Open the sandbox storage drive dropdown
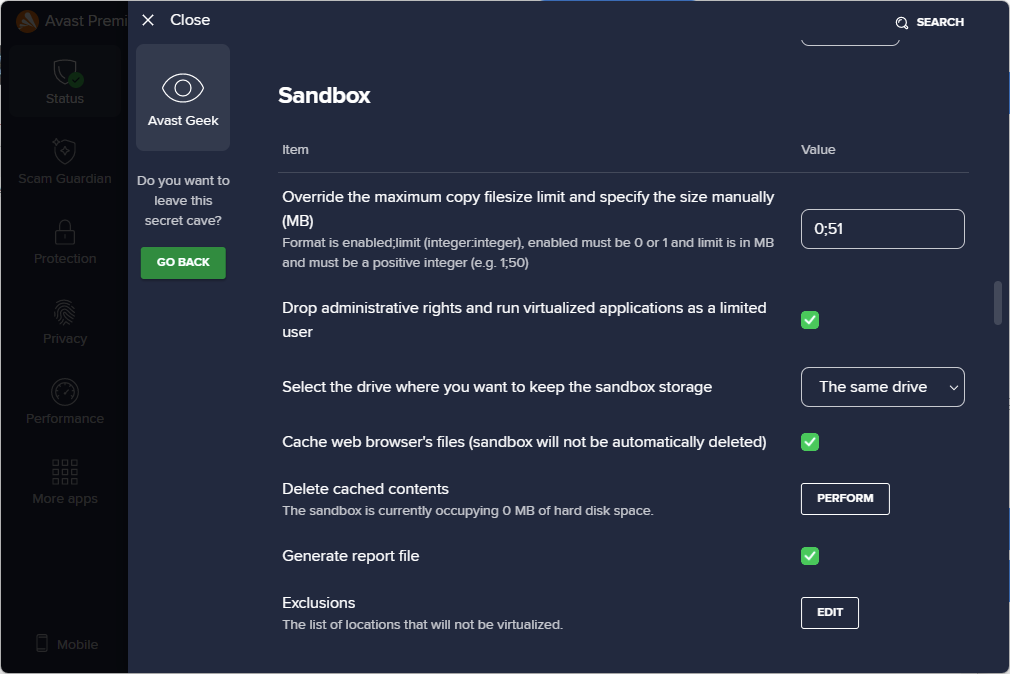 point(882,387)
